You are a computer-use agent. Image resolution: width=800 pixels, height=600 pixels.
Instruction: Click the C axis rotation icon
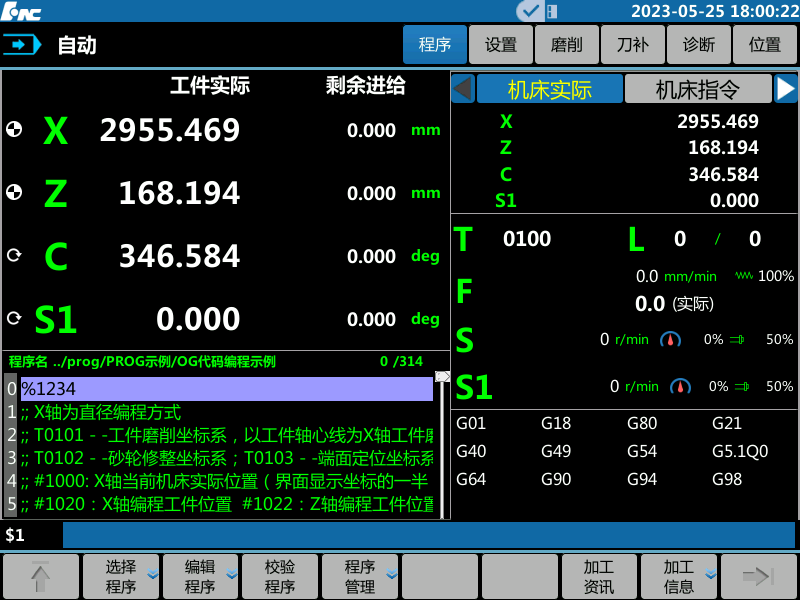coord(14,255)
